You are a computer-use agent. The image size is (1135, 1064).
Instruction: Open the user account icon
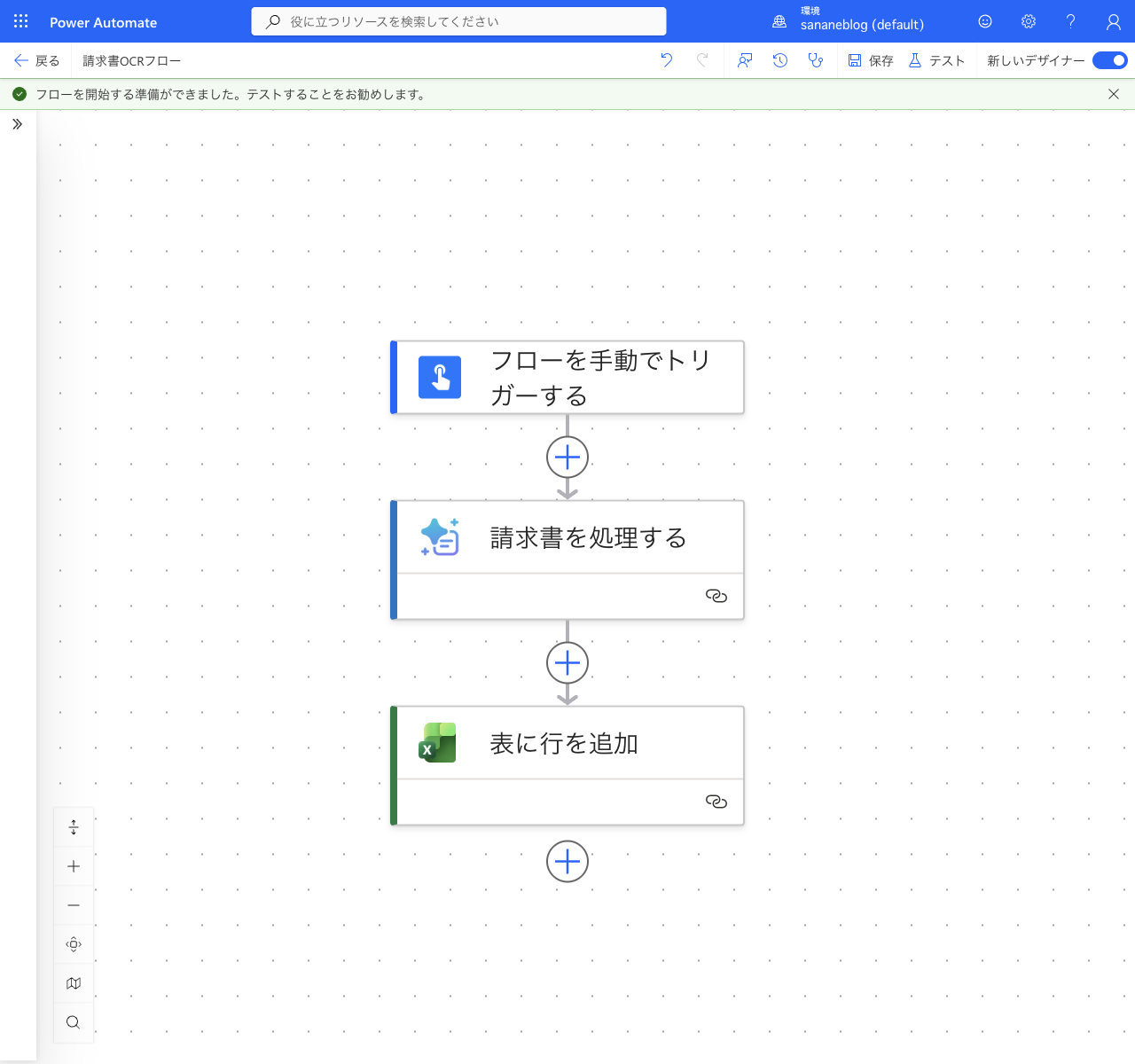tap(1114, 21)
